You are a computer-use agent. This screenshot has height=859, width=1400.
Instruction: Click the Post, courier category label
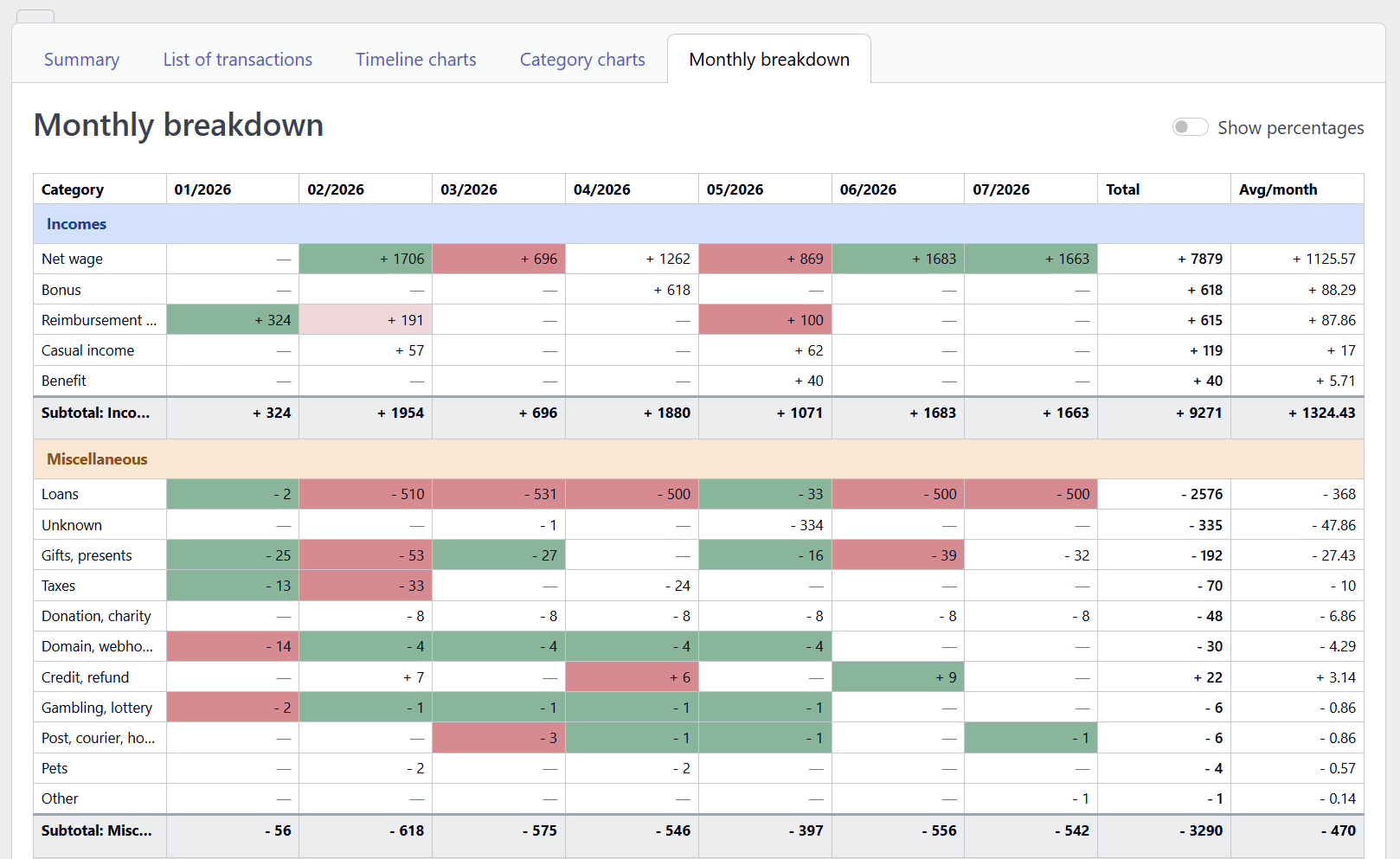click(99, 738)
